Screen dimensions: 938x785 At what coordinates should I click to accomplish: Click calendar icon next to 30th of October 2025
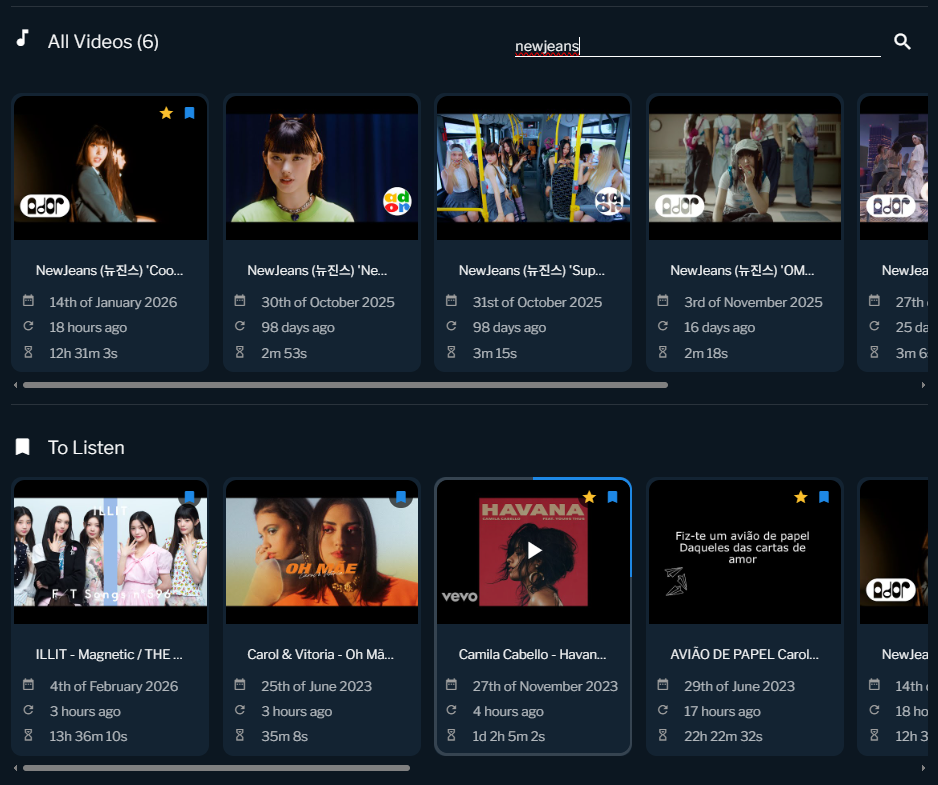coord(240,300)
